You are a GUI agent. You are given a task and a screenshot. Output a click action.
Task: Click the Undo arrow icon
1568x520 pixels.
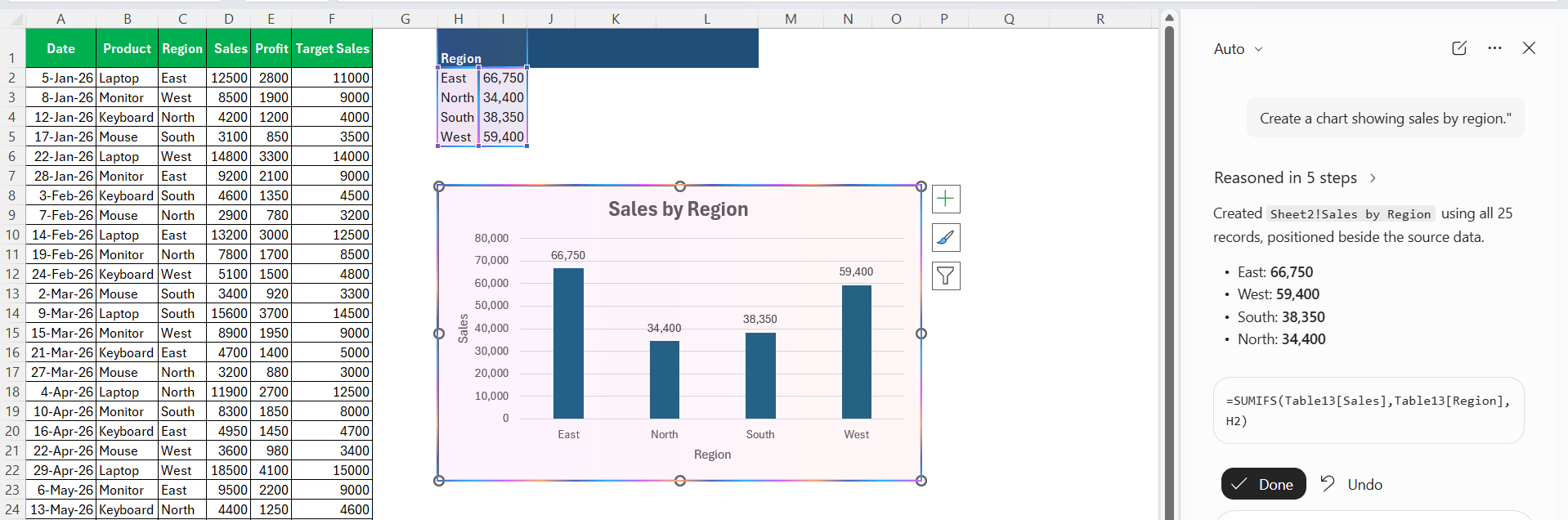1328,483
